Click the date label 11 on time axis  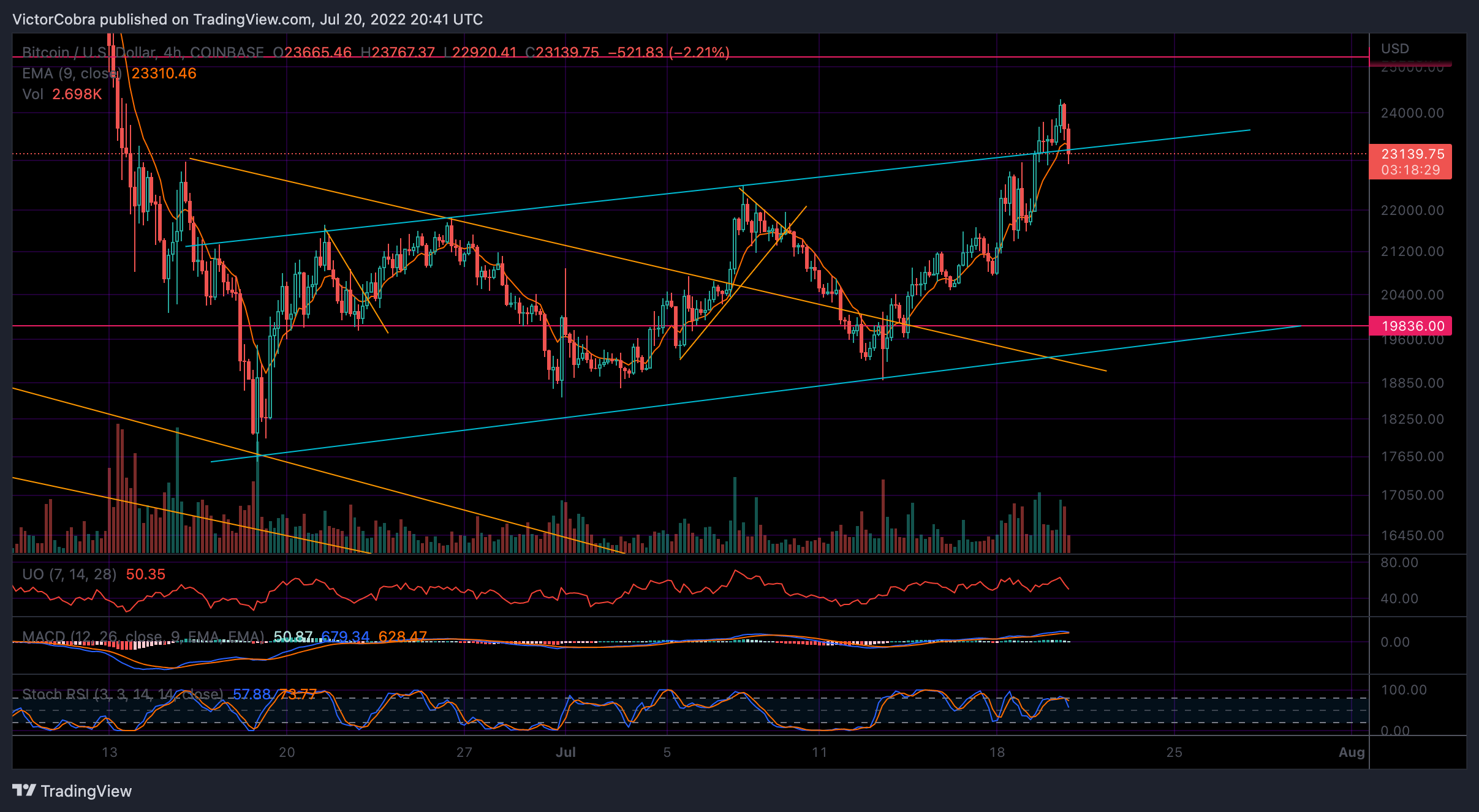point(820,753)
